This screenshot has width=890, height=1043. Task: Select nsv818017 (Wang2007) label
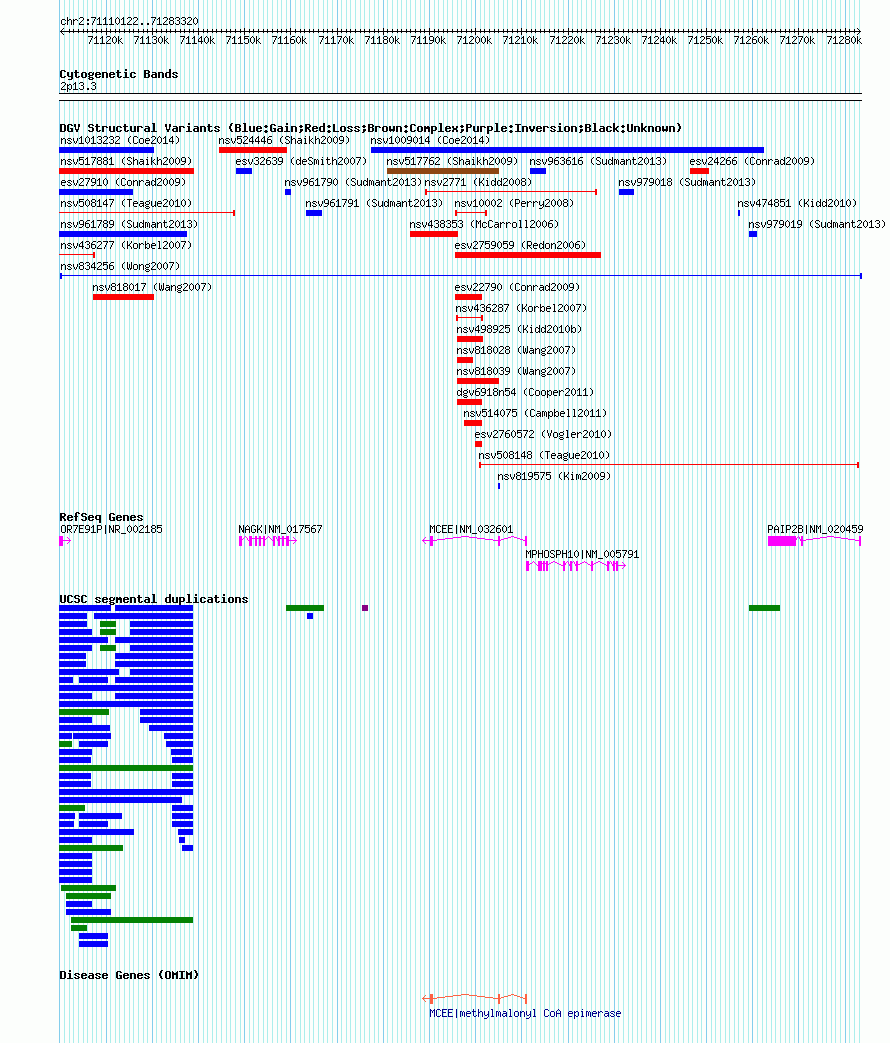tap(152, 287)
